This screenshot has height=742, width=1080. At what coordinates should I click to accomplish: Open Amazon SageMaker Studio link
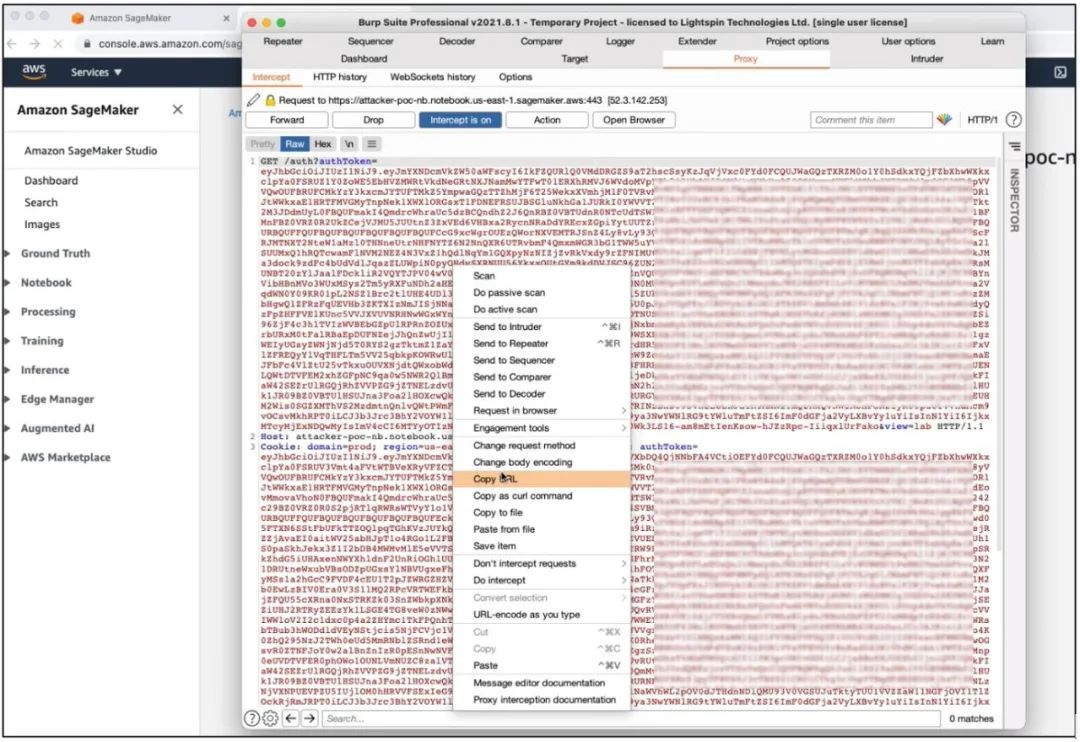click(90, 151)
